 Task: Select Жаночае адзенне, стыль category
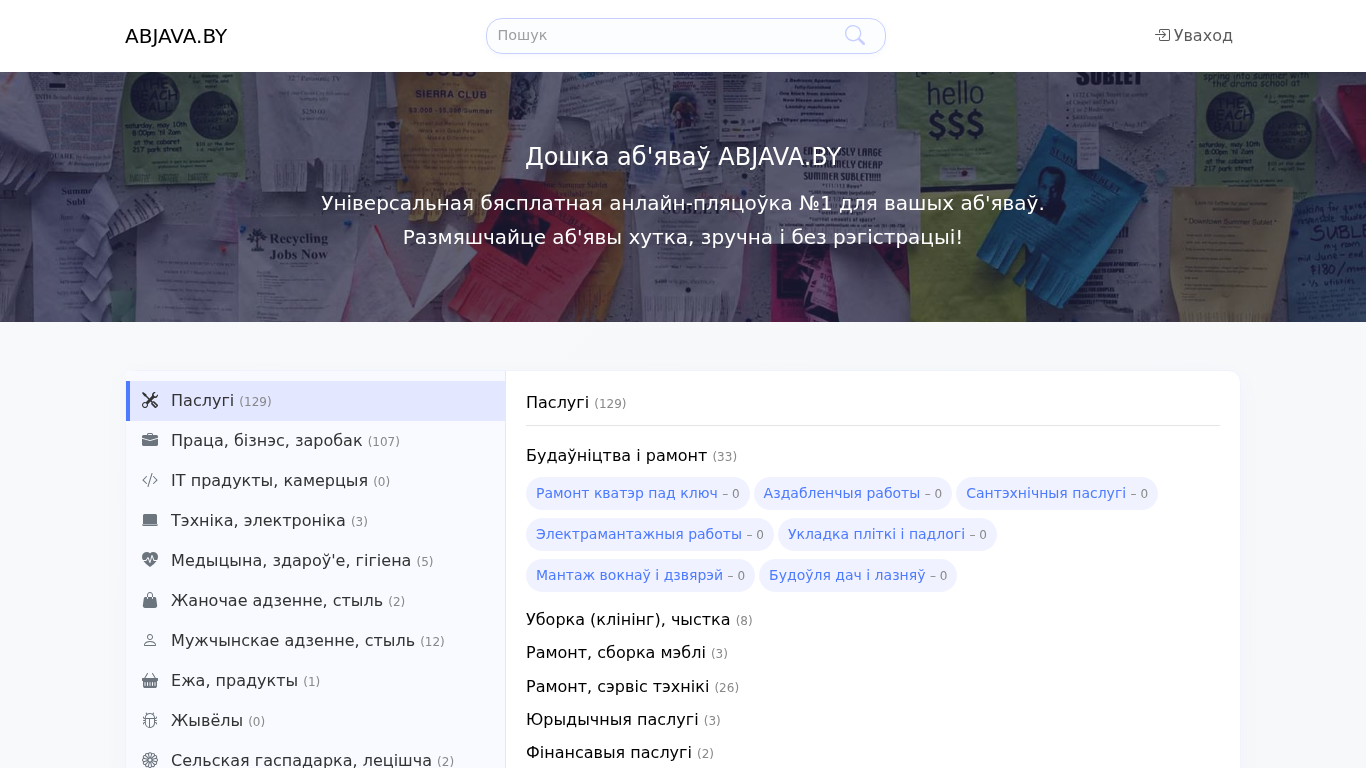(315, 601)
